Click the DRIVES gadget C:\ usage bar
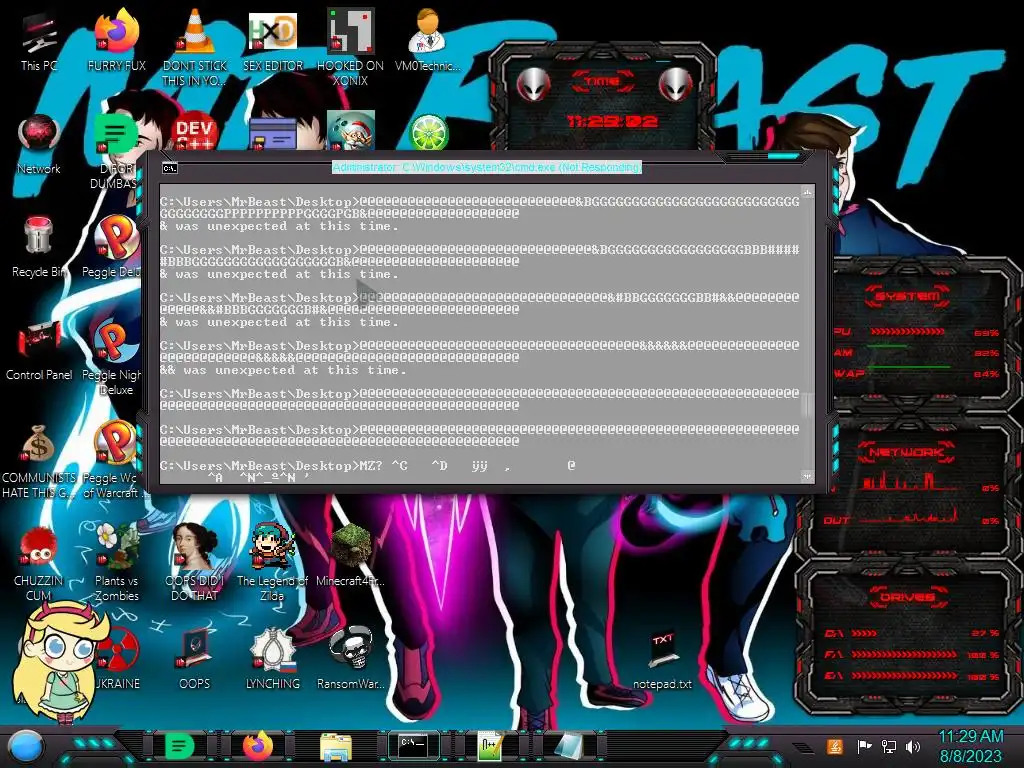This screenshot has height=768, width=1024. 863,633
